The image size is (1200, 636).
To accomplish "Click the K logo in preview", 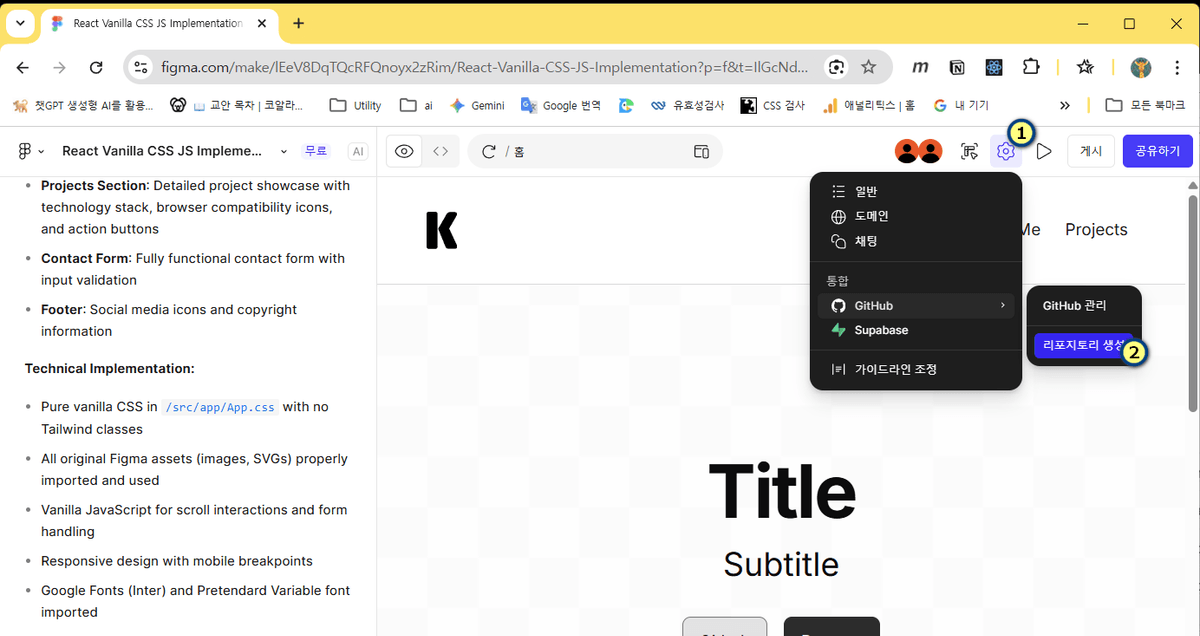I will pos(441,230).
